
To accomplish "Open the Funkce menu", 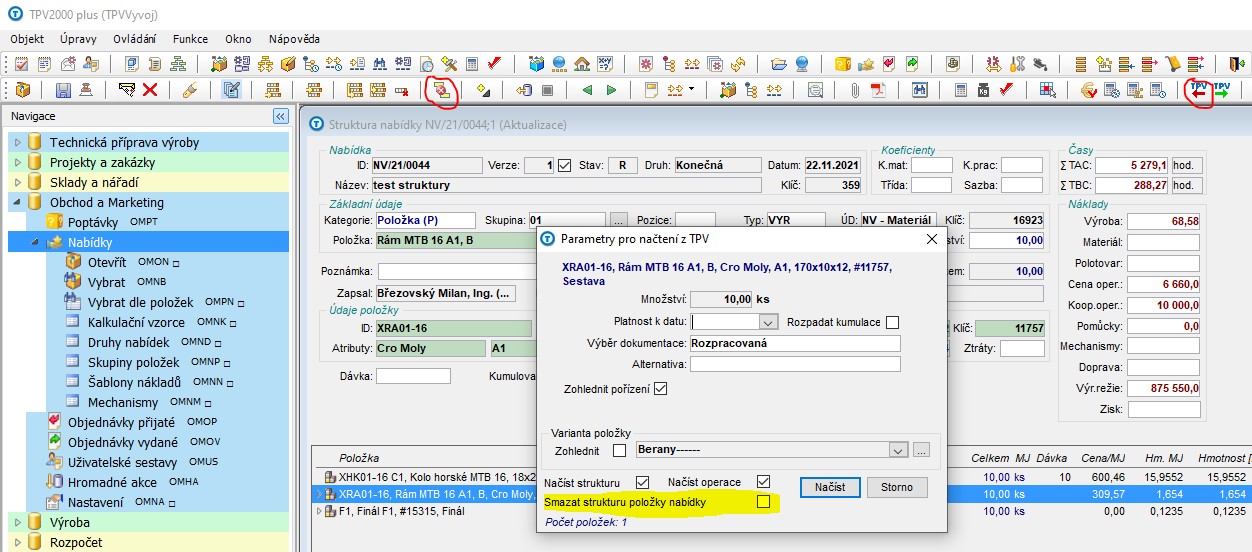I will pos(190,39).
